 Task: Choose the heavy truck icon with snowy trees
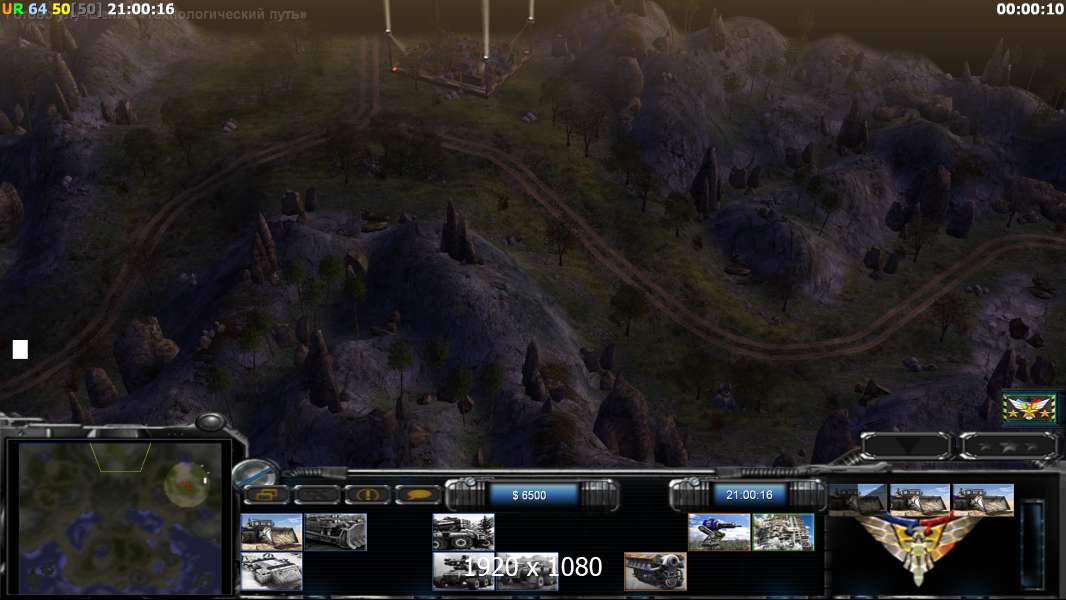click(463, 532)
